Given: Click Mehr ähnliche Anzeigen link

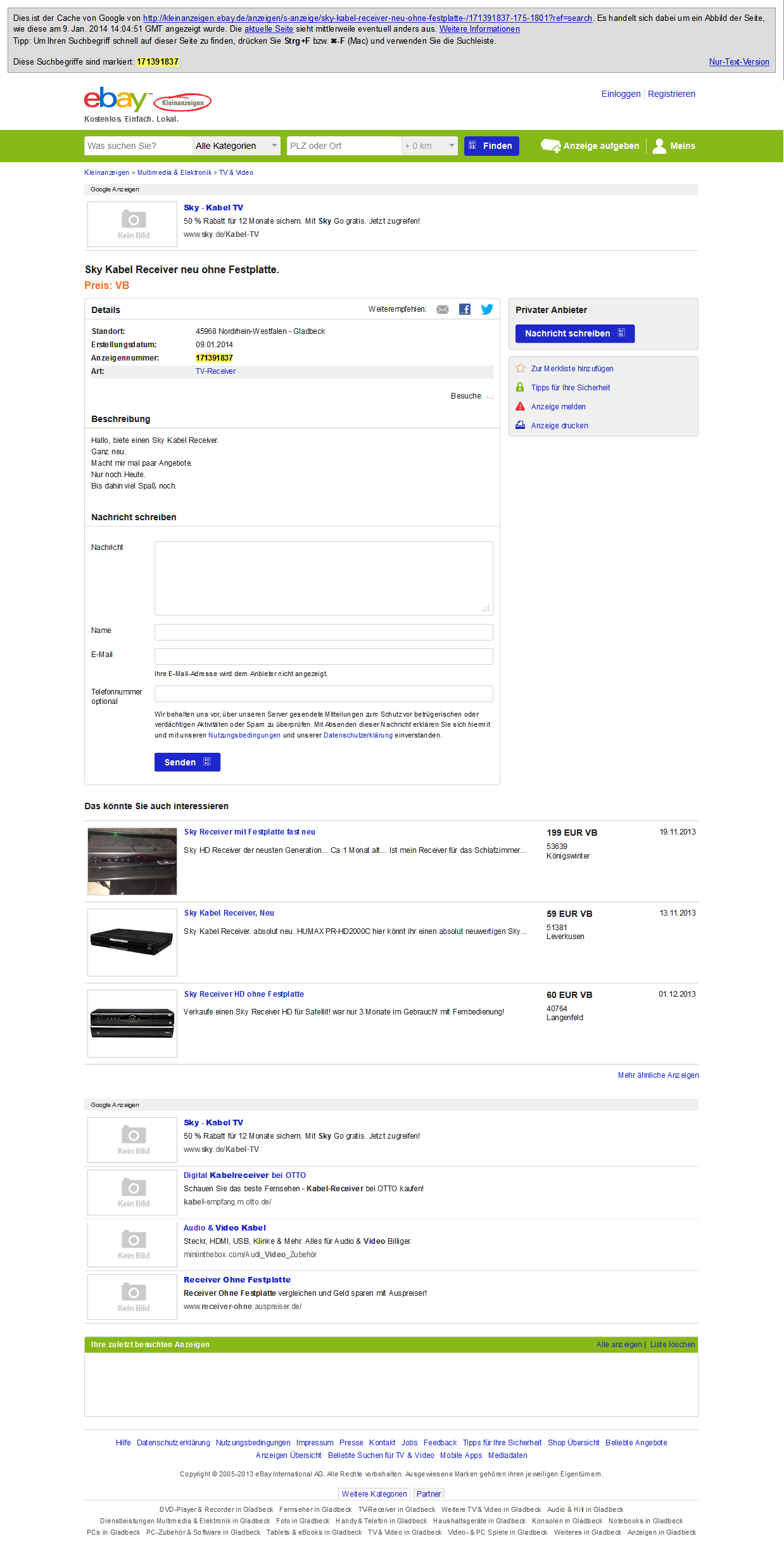Looking at the screenshot, I should [x=659, y=1075].
